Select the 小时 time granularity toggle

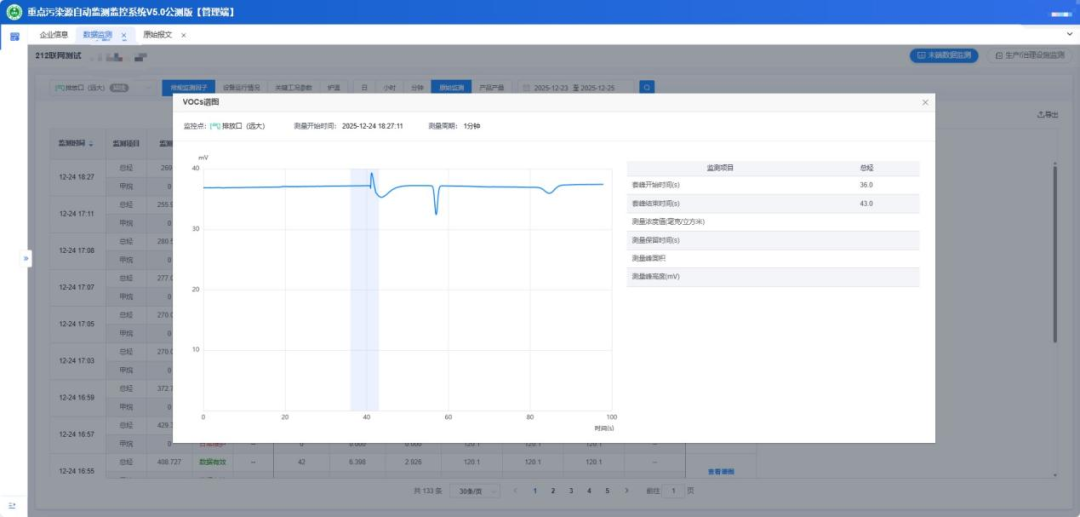click(x=390, y=88)
